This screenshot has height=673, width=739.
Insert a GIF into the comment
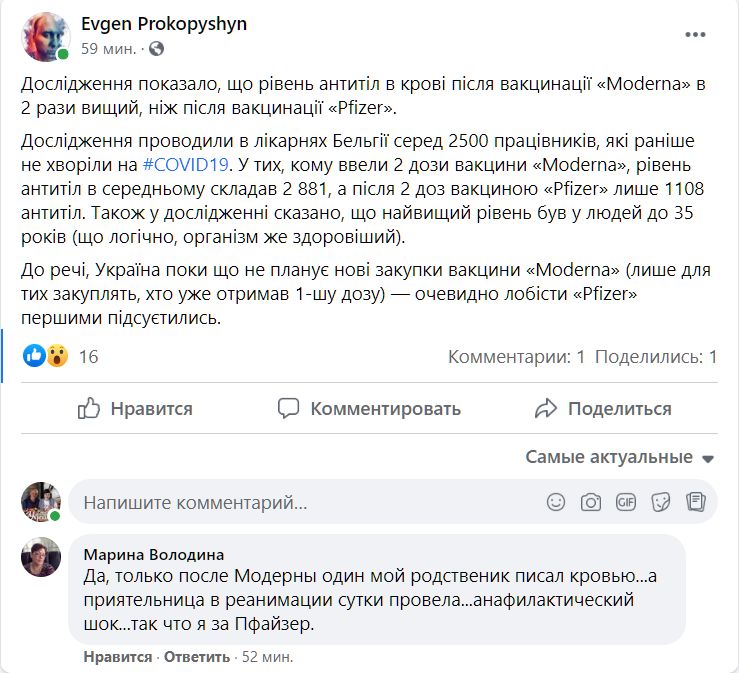(626, 501)
